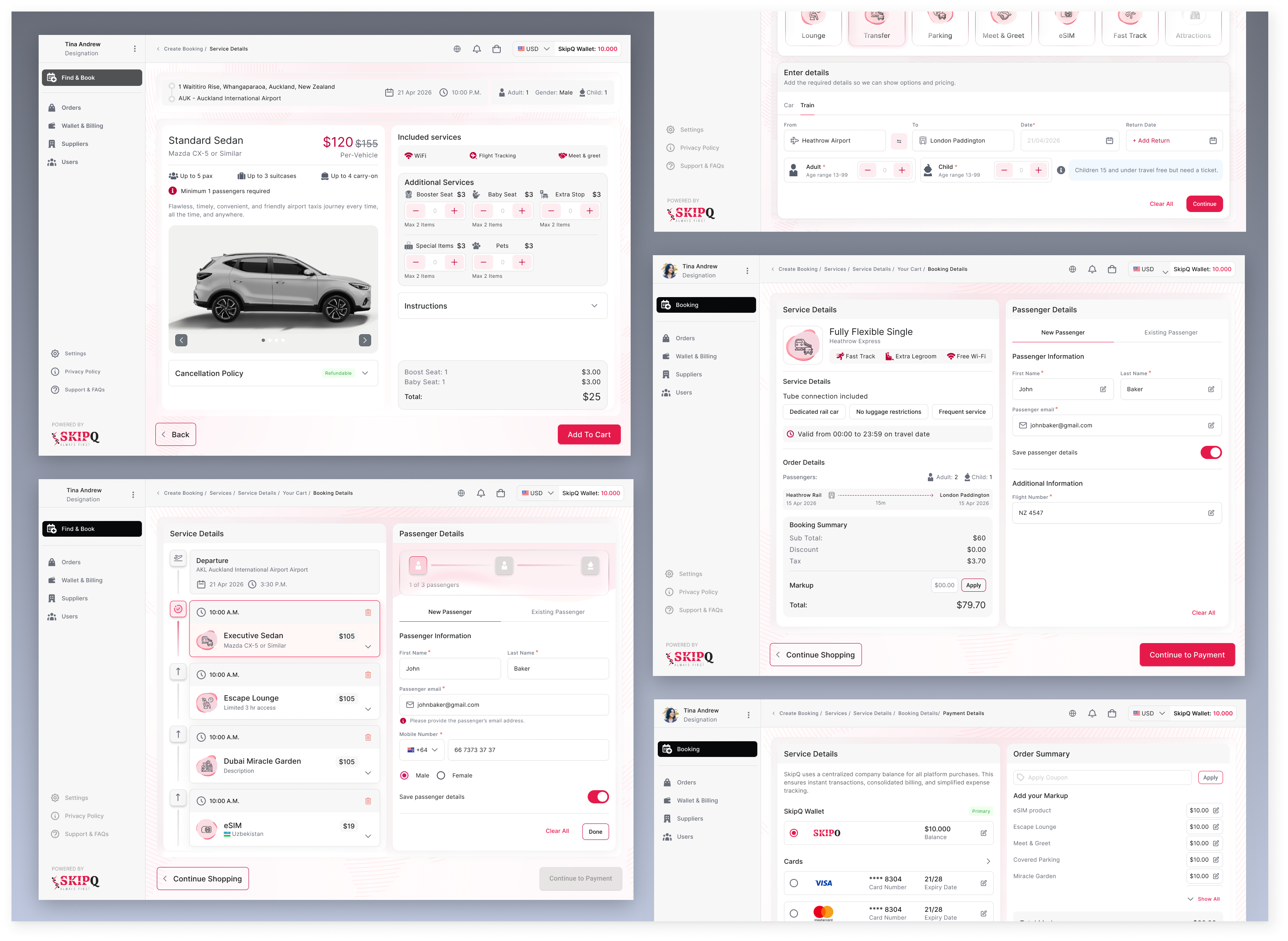Delete the Executive Sedan cart item
Viewport: 1288px width, 941px height.
pos(368,612)
